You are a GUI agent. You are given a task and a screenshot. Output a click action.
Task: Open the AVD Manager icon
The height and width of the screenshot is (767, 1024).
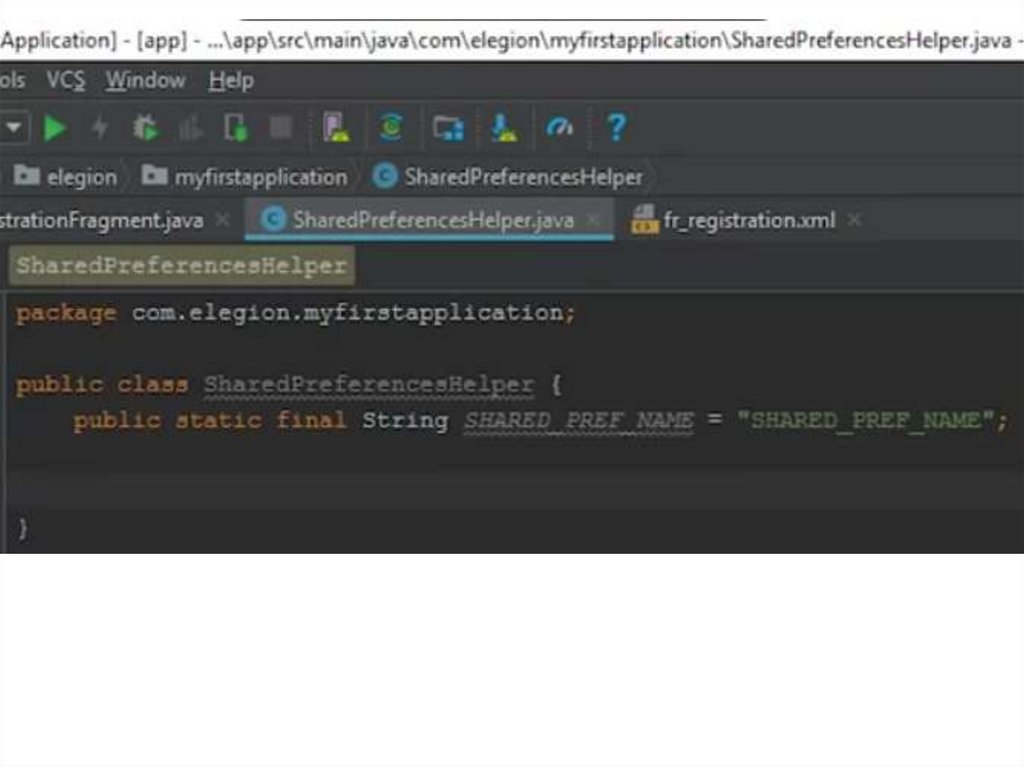(x=336, y=128)
